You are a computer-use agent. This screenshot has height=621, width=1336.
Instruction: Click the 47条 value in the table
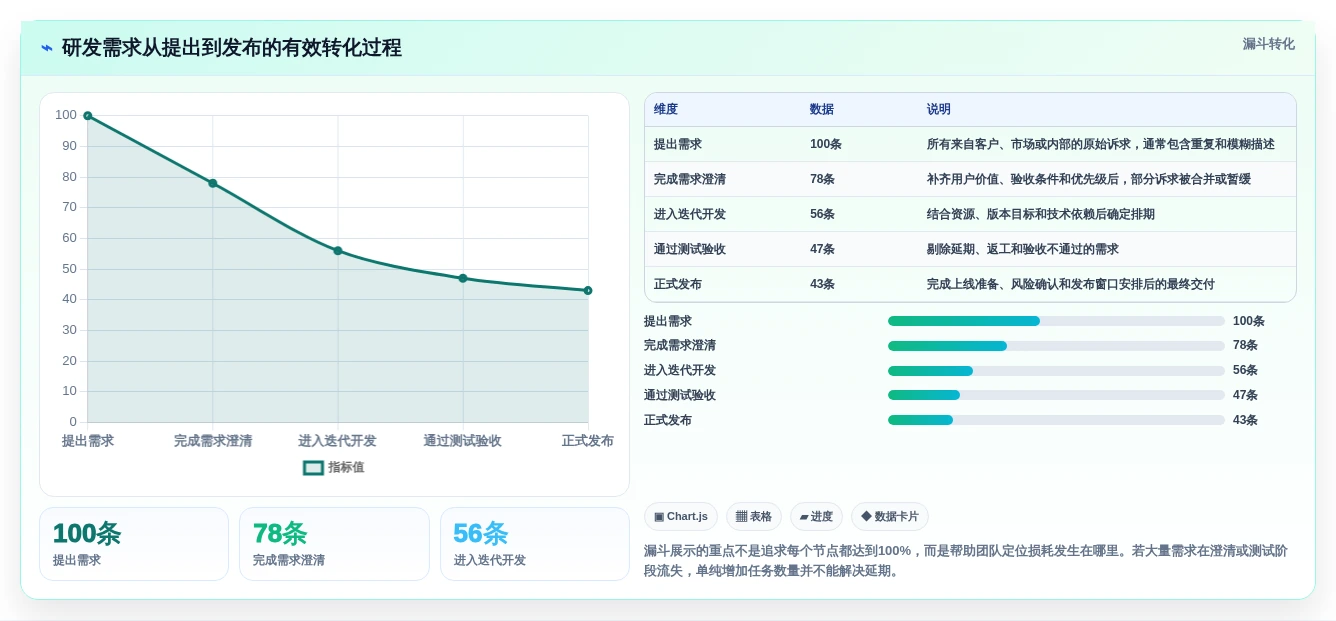click(x=822, y=249)
